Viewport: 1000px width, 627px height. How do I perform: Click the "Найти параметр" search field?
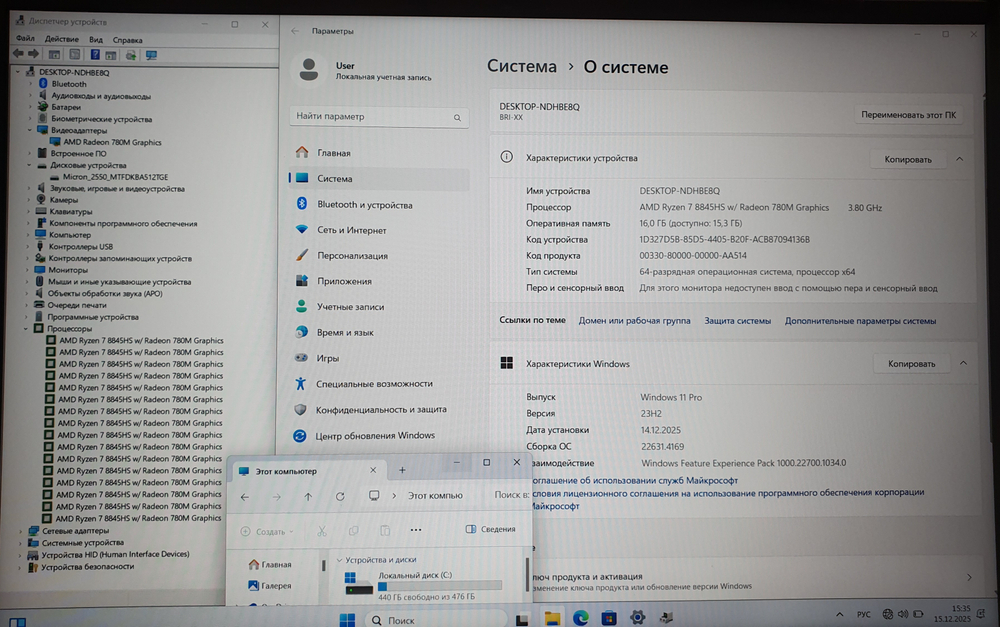[x=378, y=117]
